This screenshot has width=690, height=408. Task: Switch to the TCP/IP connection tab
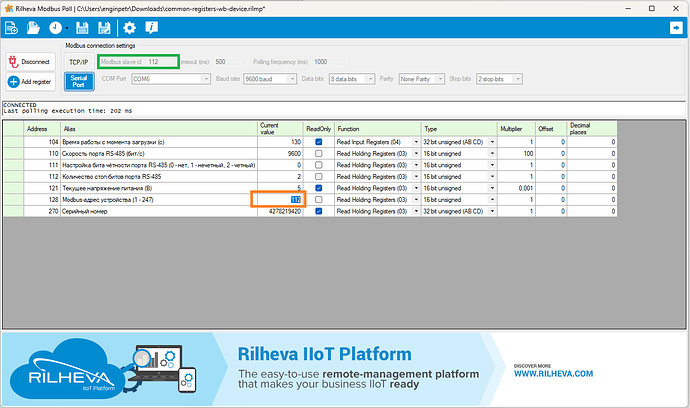click(79, 61)
